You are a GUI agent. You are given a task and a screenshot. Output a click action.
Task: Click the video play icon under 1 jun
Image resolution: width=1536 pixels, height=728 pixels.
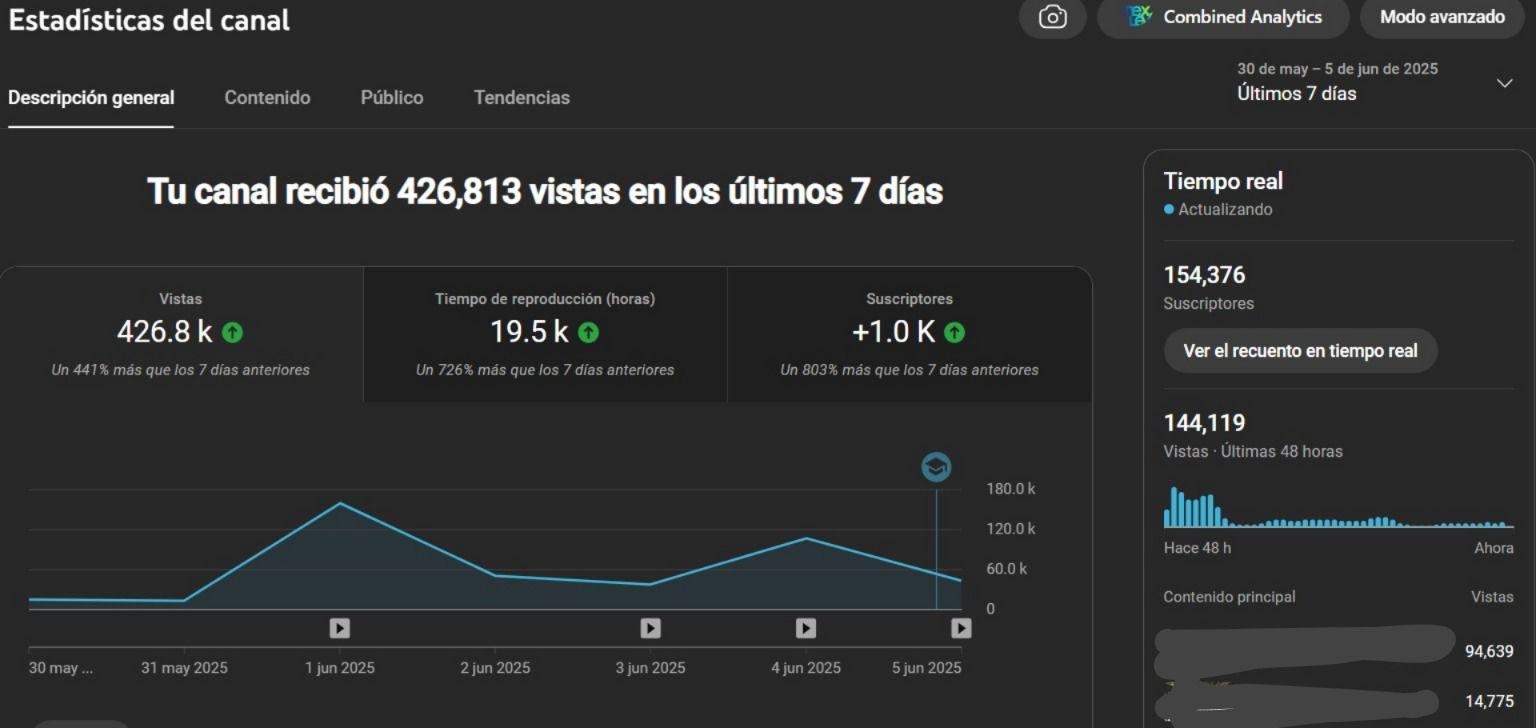click(340, 627)
